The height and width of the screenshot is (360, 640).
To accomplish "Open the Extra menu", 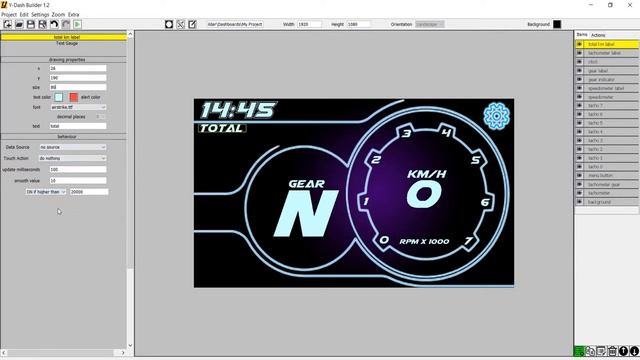I will 73,14.
